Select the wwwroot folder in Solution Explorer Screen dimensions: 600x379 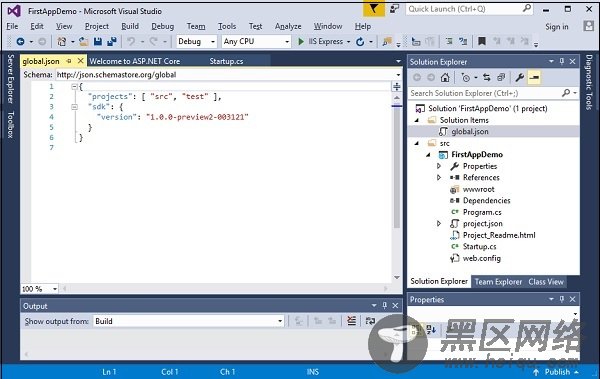click(x=478, y=189)
